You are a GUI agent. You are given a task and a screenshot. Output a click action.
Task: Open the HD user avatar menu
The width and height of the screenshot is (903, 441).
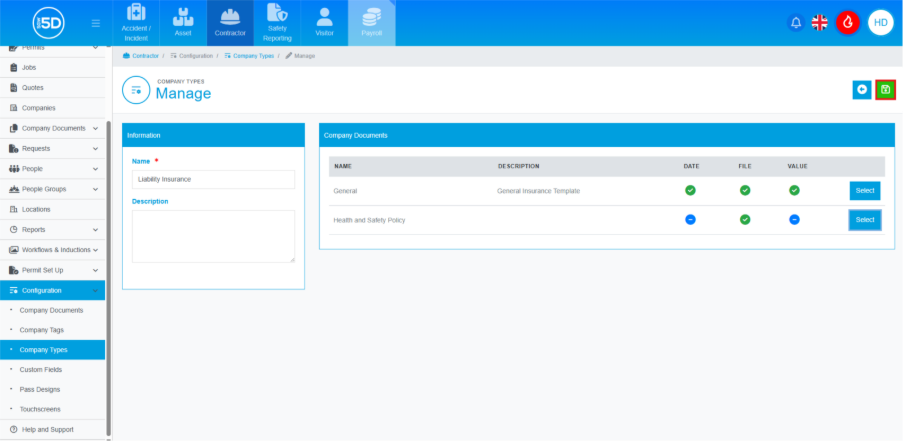pos(880,23)
